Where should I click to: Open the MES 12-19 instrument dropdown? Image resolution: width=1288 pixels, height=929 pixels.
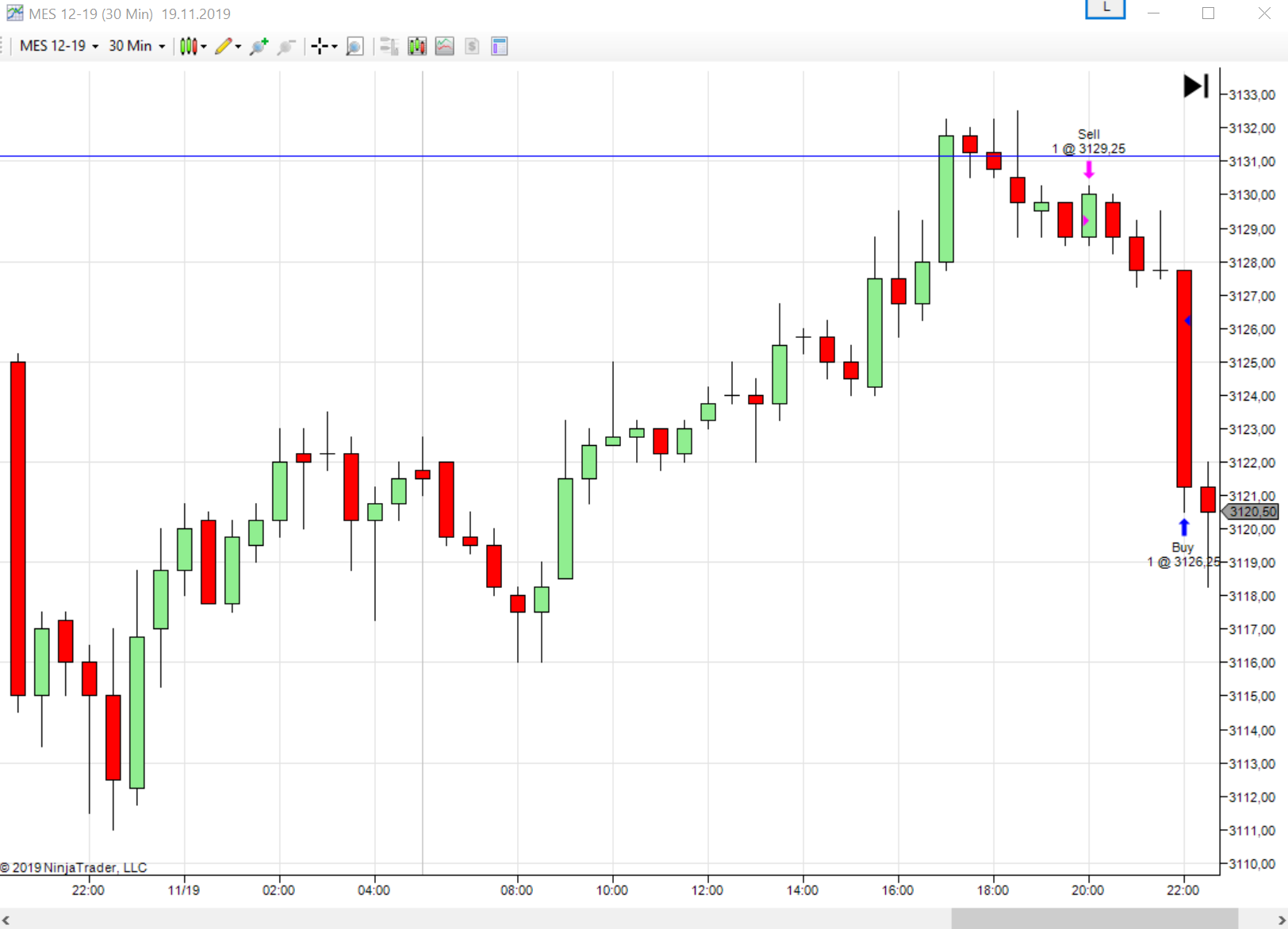tap(59, 46)
